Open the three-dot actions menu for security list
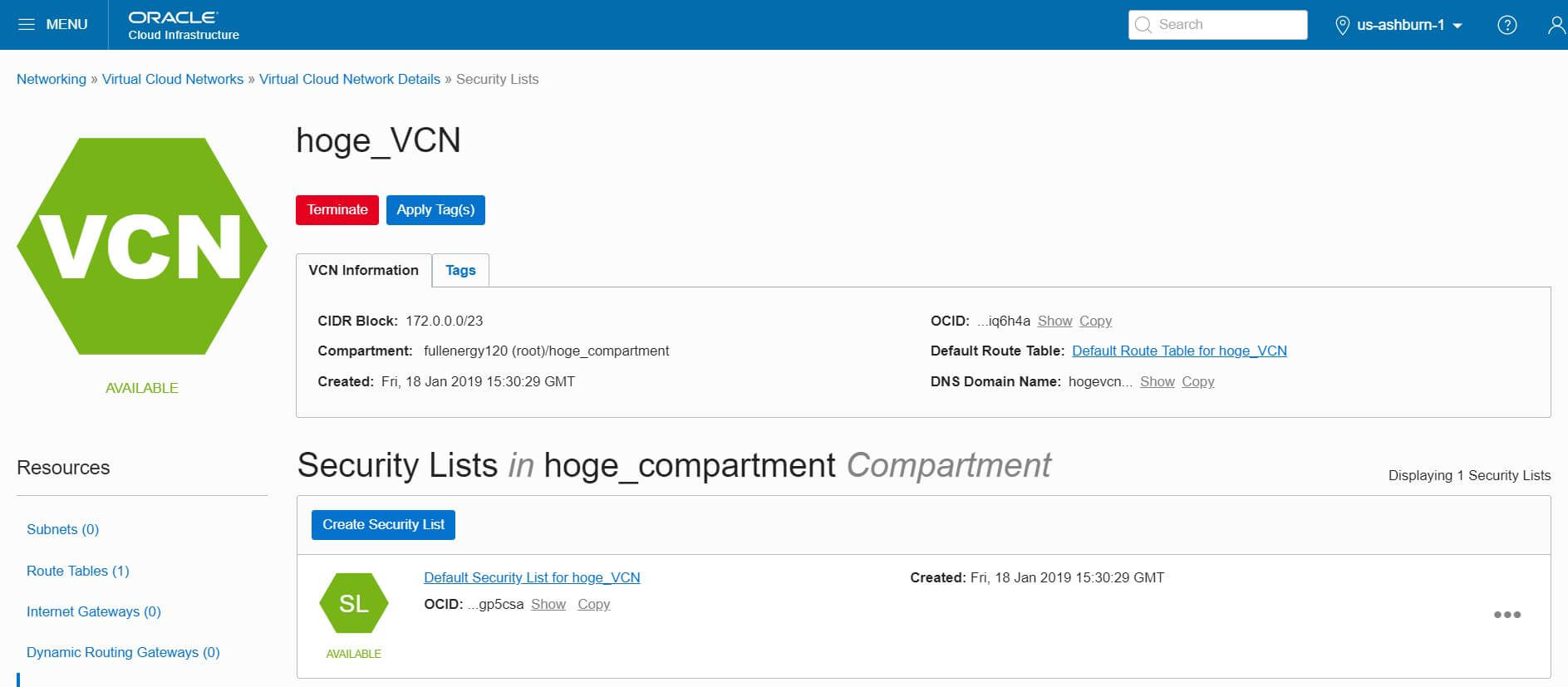Image resolution: width=1568 pixels, height=687 pixels. (x=1507, y=615)
